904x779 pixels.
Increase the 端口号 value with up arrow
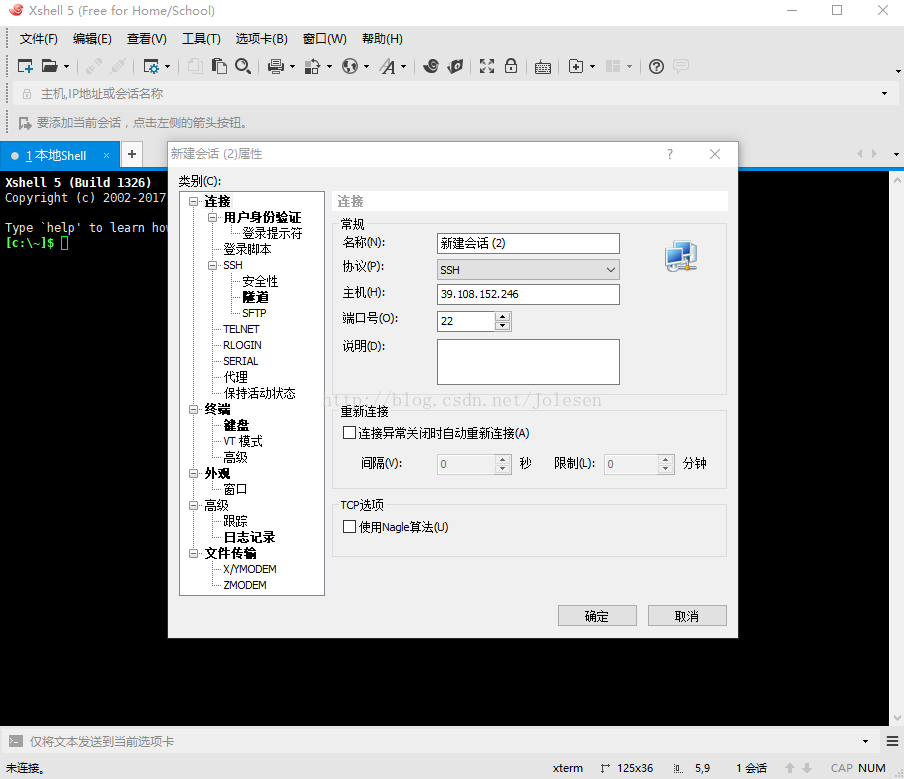pyautogui.click(x=503, y=317)
